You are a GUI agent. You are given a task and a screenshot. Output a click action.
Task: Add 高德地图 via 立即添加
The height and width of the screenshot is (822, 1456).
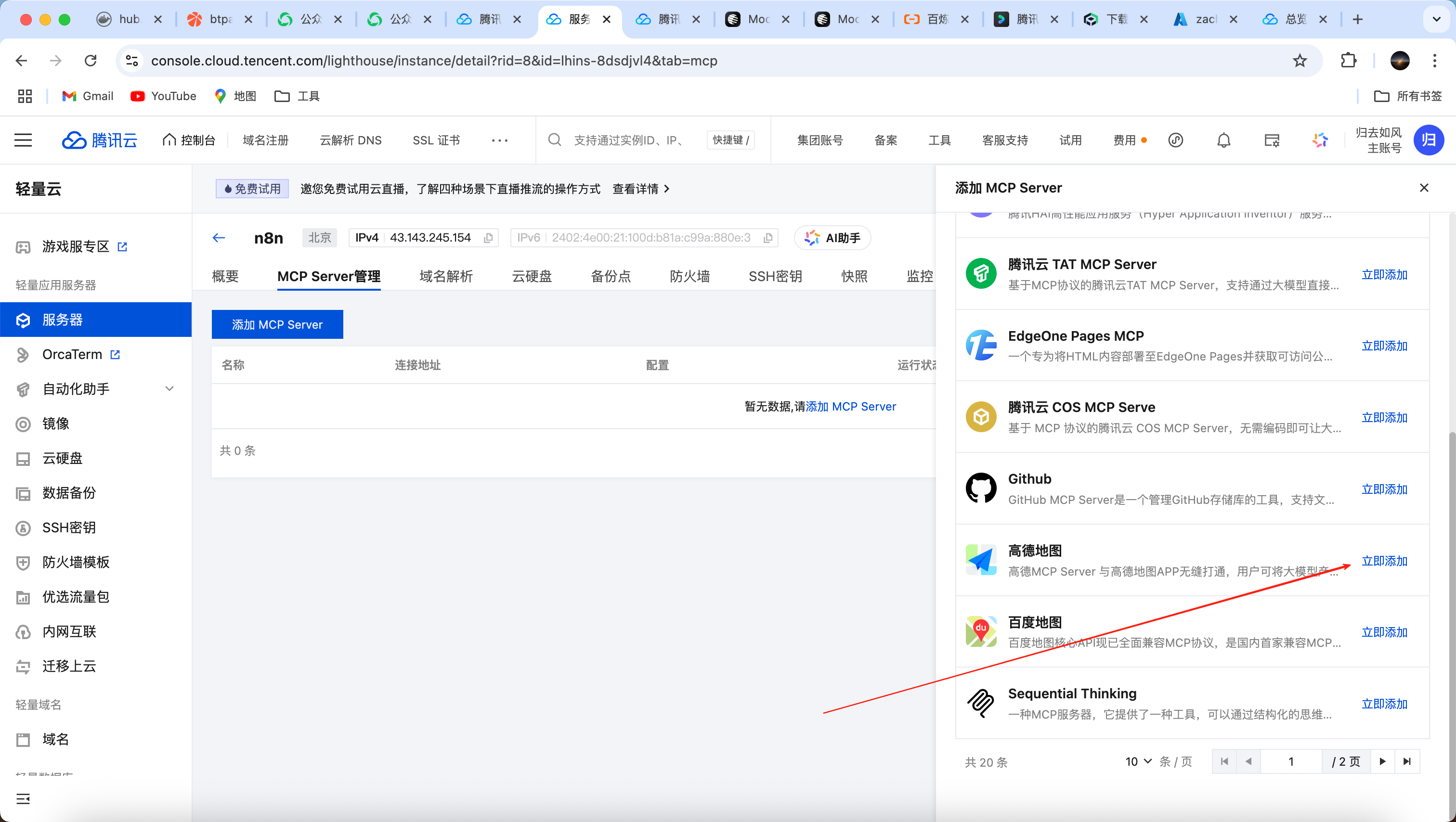[x=1384, y=561]
